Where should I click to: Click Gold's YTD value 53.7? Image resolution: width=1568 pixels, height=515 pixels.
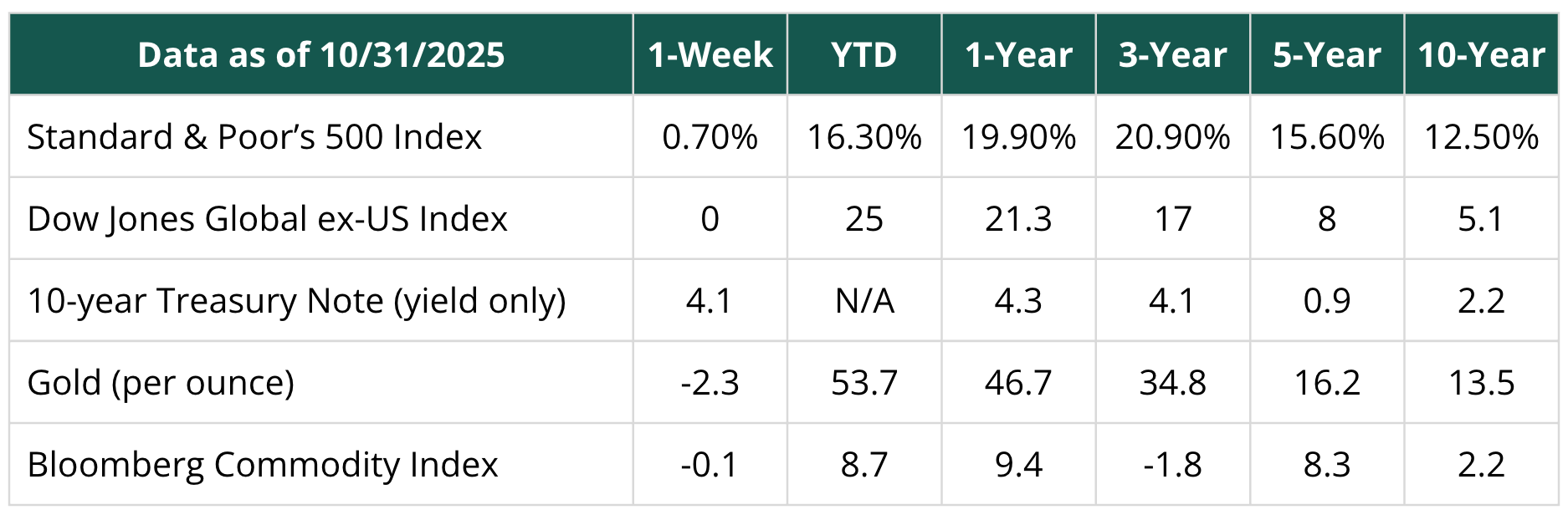pos(864,383)
